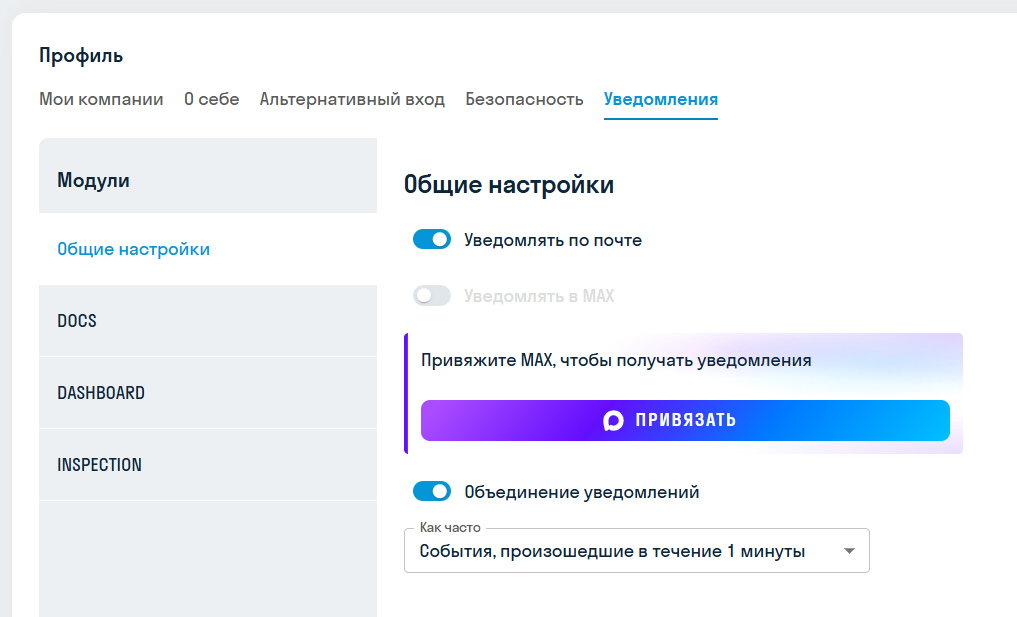Click the Общие настройки page heading
Viewport: 1017px width, 617px height.
(x=508, y=185)
